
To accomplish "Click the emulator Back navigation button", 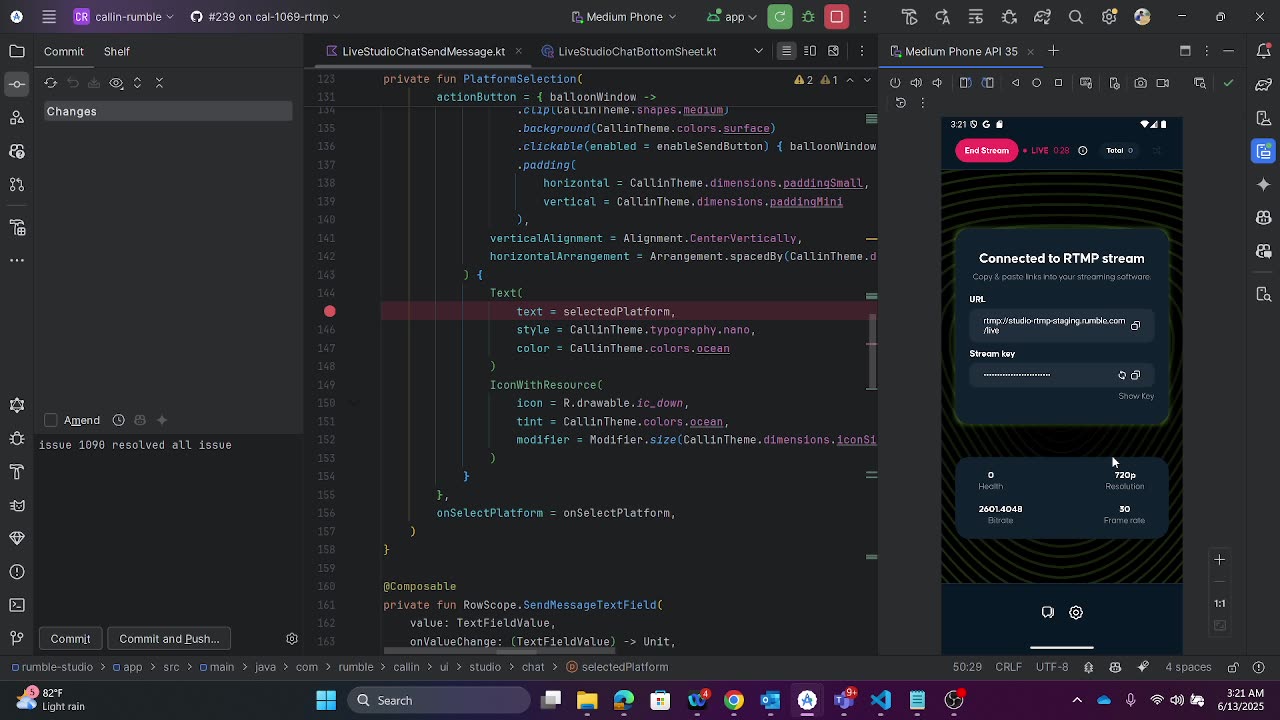I will click(x=1016, y=83).
